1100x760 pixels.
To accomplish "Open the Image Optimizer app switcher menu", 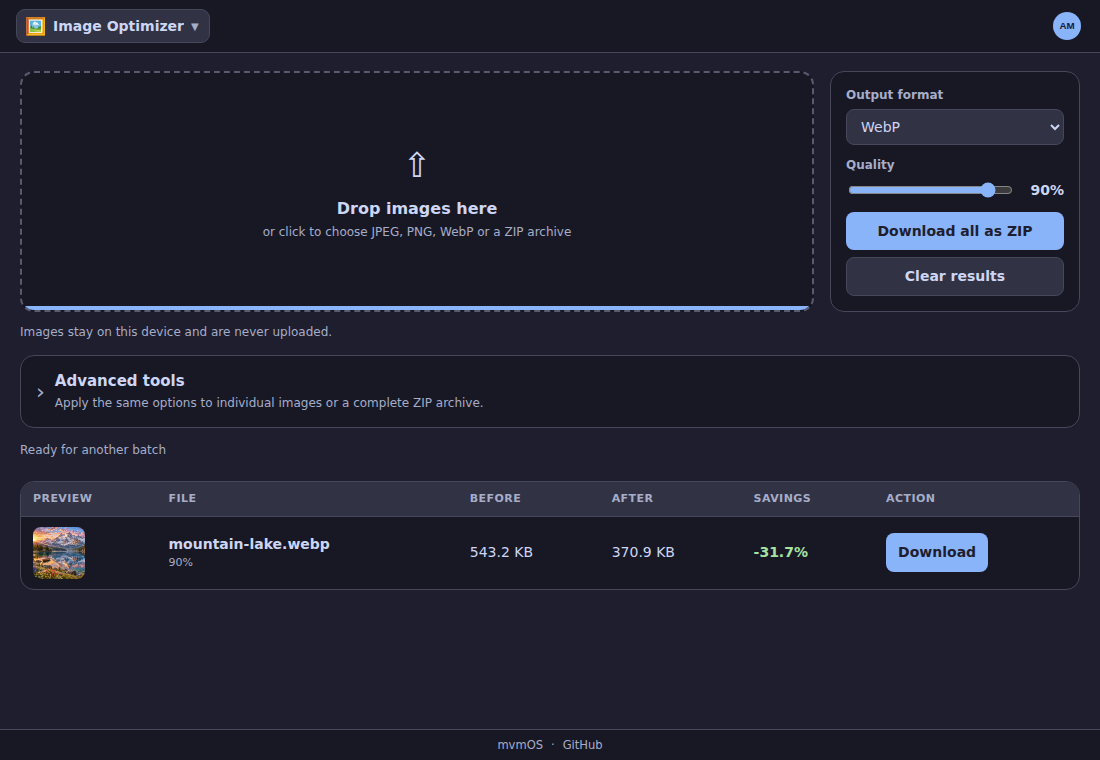I will (x=113, y=26).
